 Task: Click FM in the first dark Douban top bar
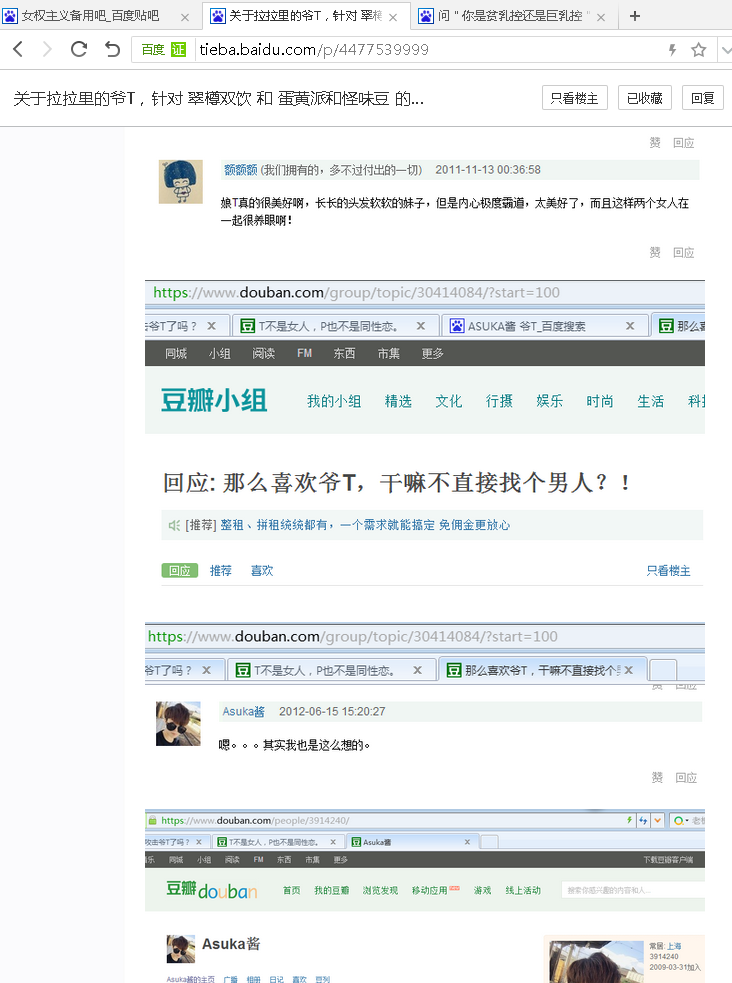coord(305,354)
